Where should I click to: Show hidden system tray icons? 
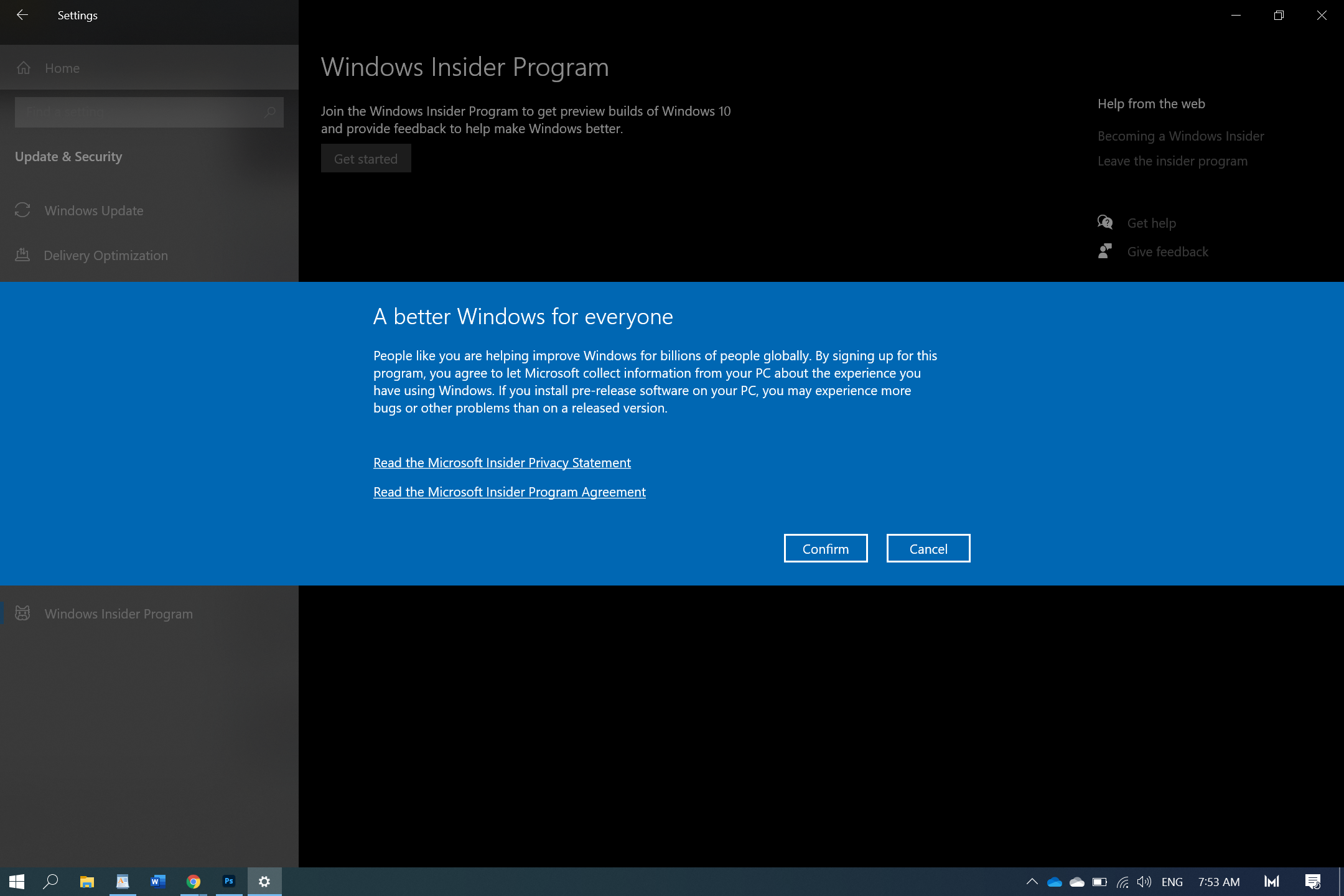[x=1032, y=882]
